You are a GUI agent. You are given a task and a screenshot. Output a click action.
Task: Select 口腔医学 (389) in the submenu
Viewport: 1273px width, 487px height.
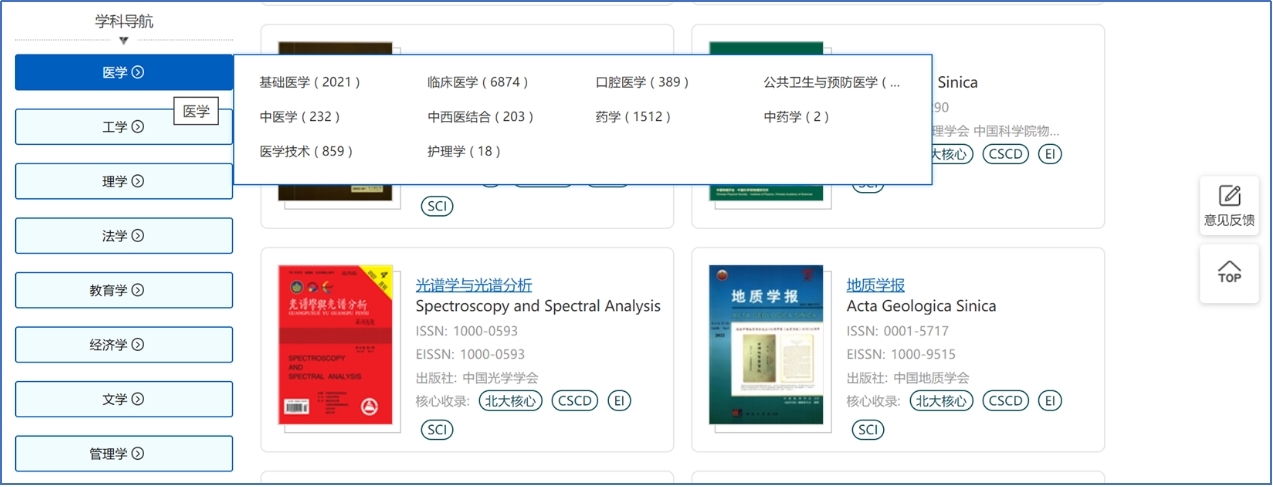coord(642,82)
